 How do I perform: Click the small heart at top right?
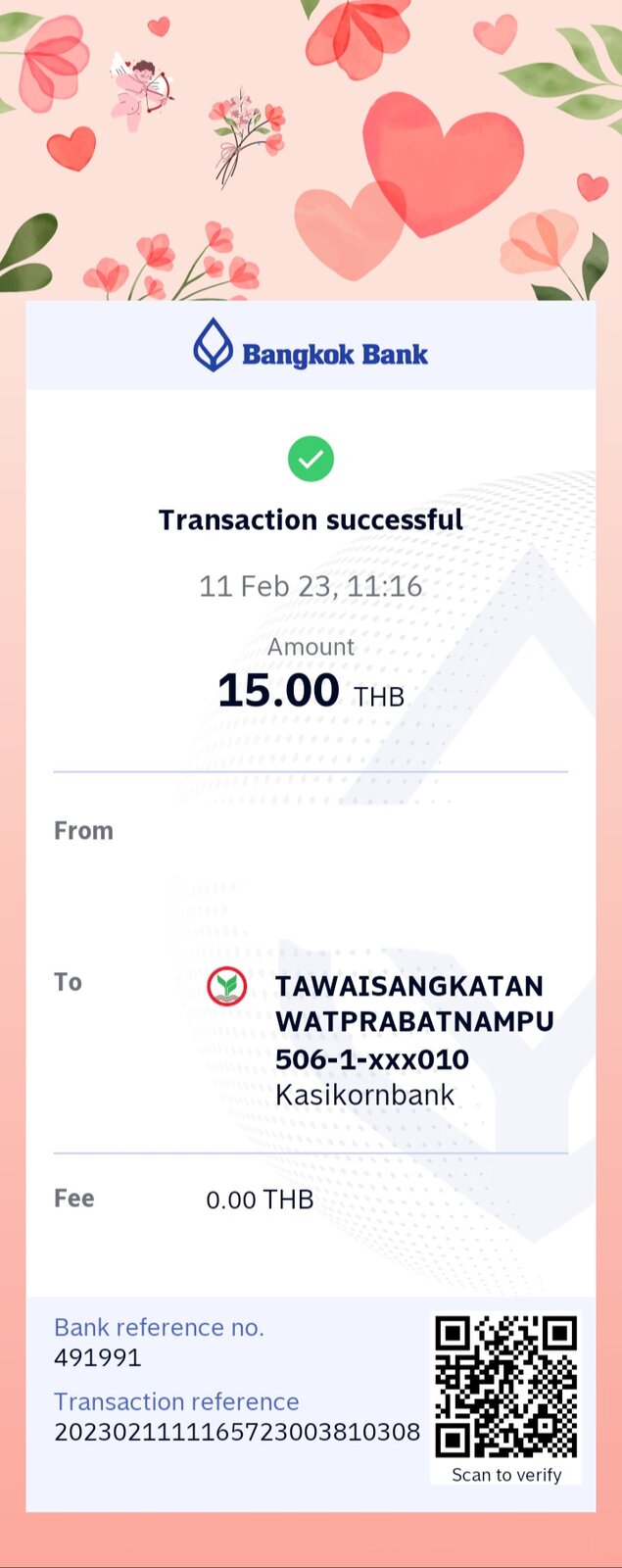click(593, 186)
